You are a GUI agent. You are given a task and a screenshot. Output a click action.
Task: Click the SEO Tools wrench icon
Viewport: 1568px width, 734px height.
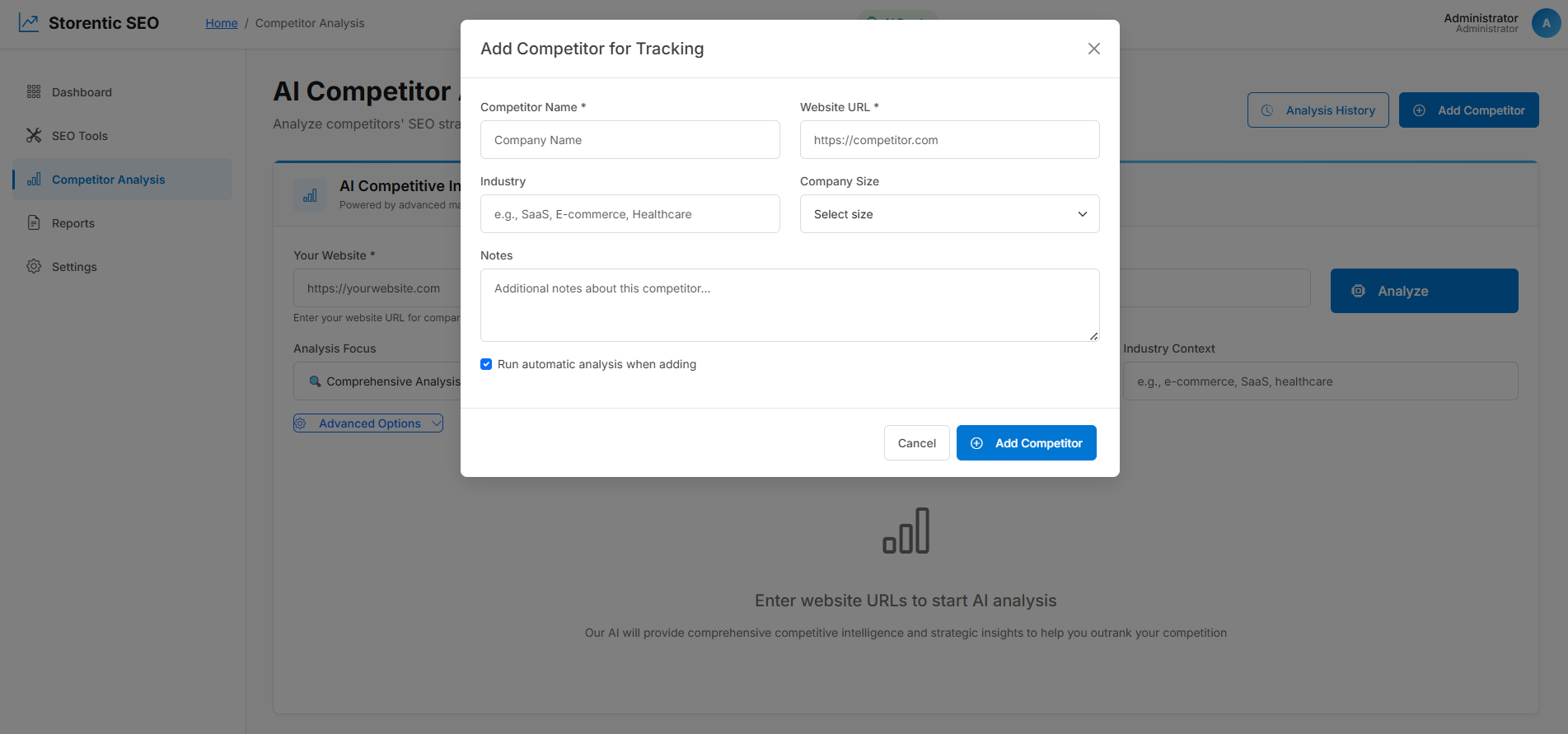34,135
